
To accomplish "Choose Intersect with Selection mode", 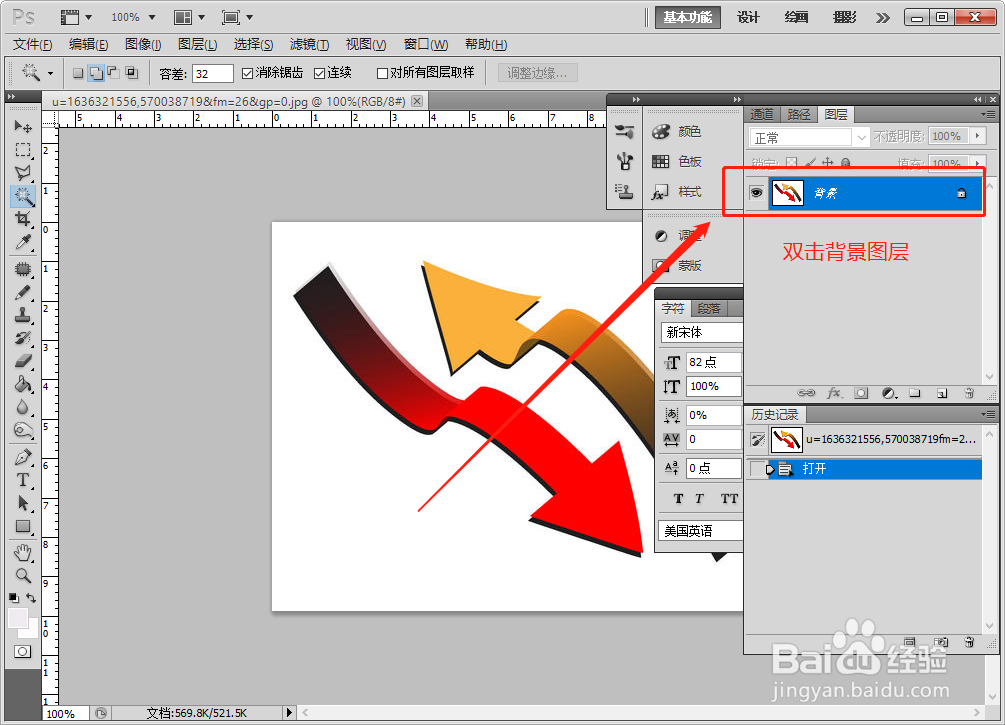I will click(x=131, y=73).
